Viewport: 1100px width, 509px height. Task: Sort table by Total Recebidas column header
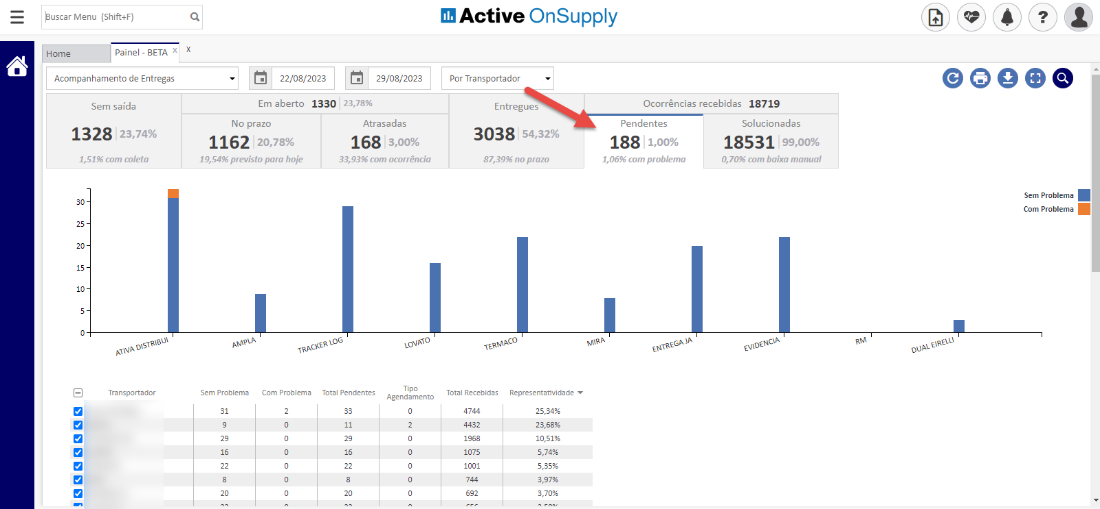click(x=472, y=393)
